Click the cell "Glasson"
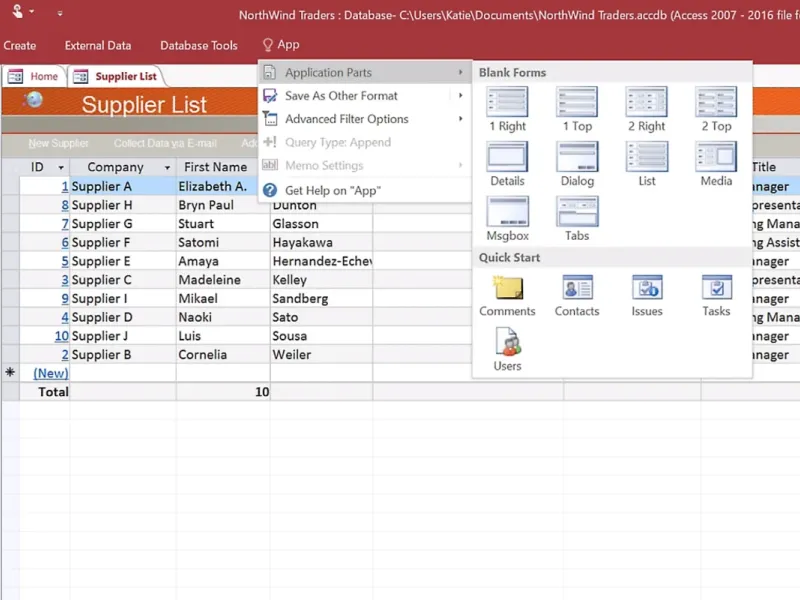The height and width of the screenshot is (600, 800). coord(321,224)
